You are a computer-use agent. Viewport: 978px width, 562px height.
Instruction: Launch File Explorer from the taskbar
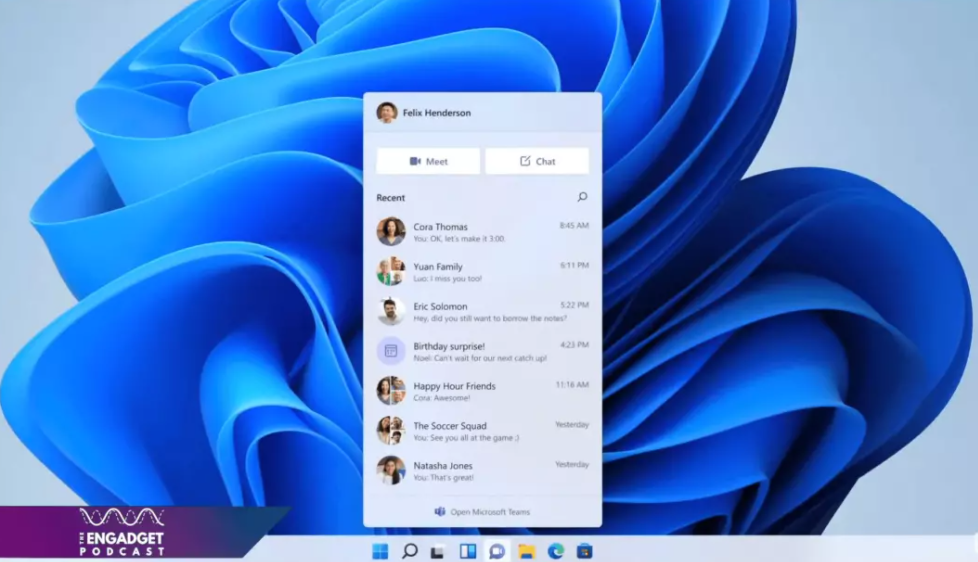[526, 551]
